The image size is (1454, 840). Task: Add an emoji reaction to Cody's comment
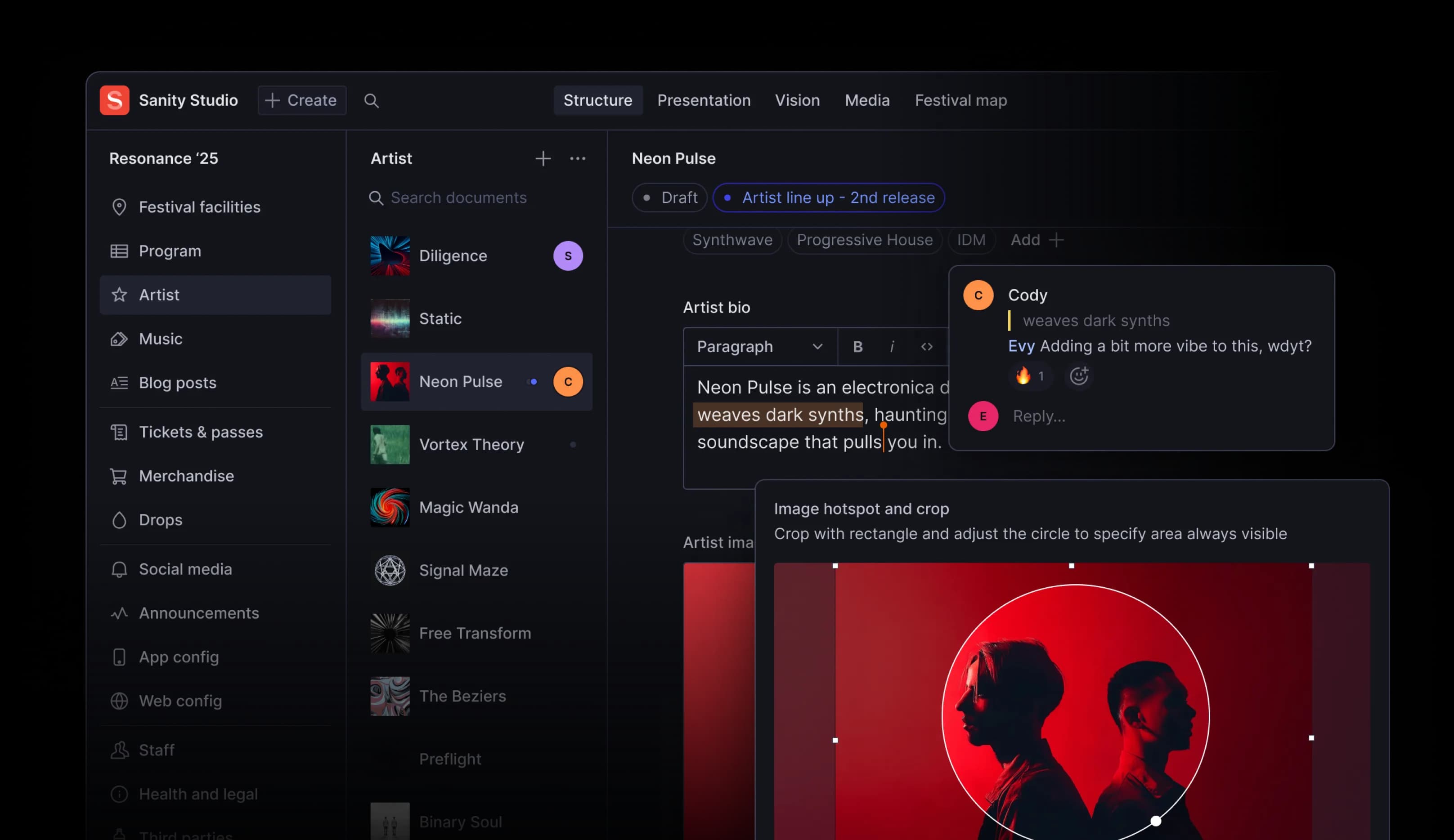point(1079,376)
